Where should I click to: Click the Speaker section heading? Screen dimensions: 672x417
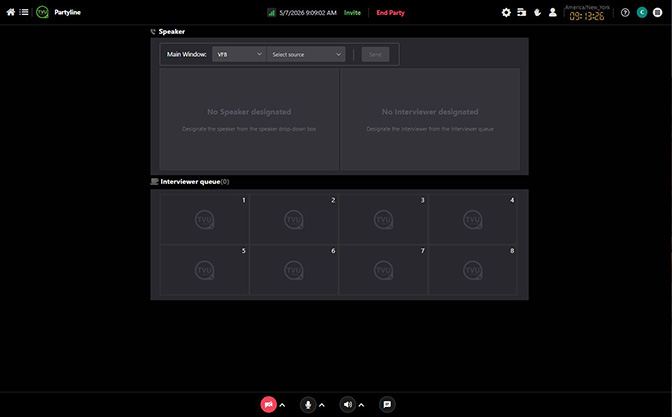171,32
